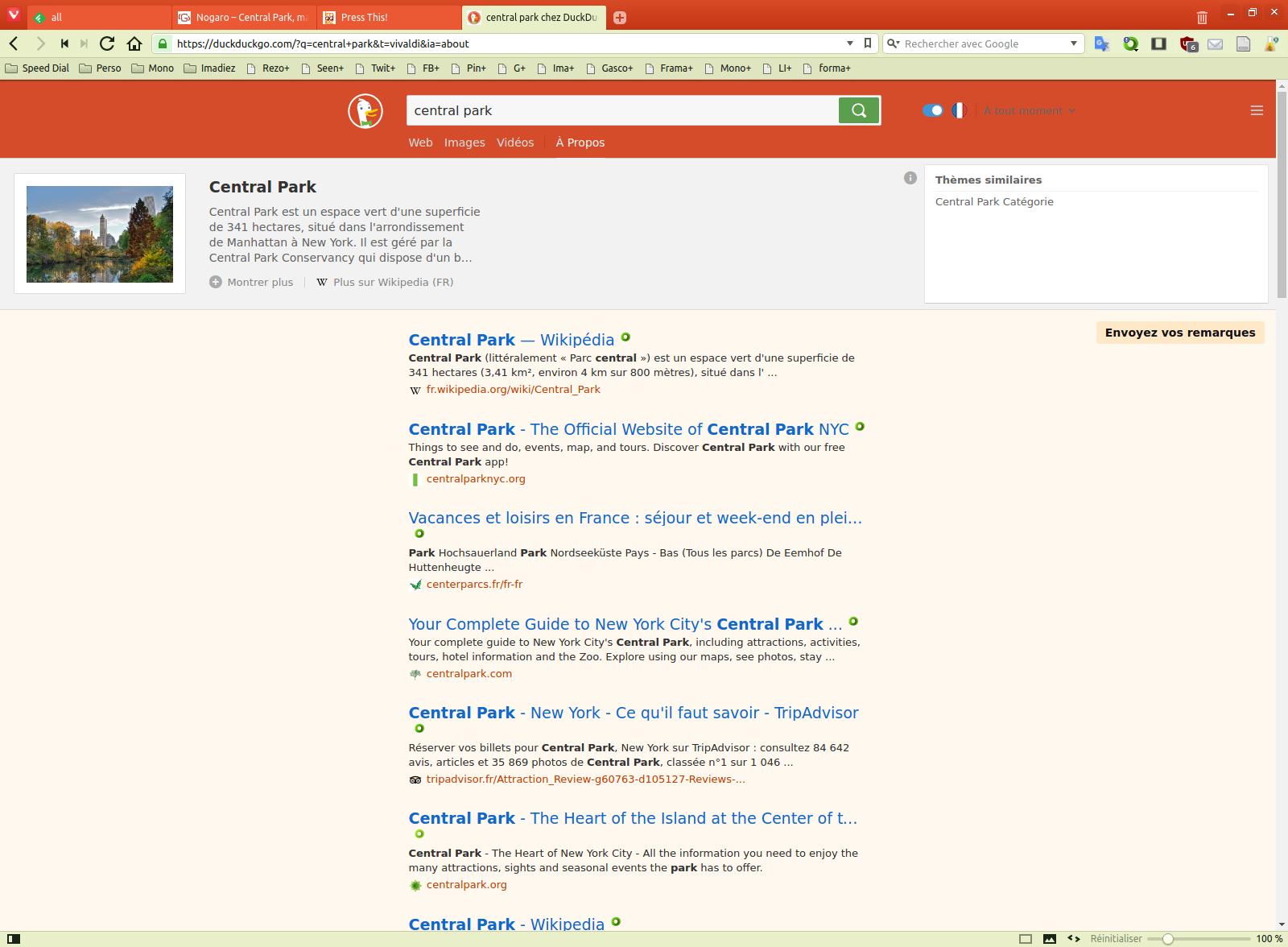The image size is (1288, 947).
Task: Click the address bar URL field
Action: [x=507, y=43]
